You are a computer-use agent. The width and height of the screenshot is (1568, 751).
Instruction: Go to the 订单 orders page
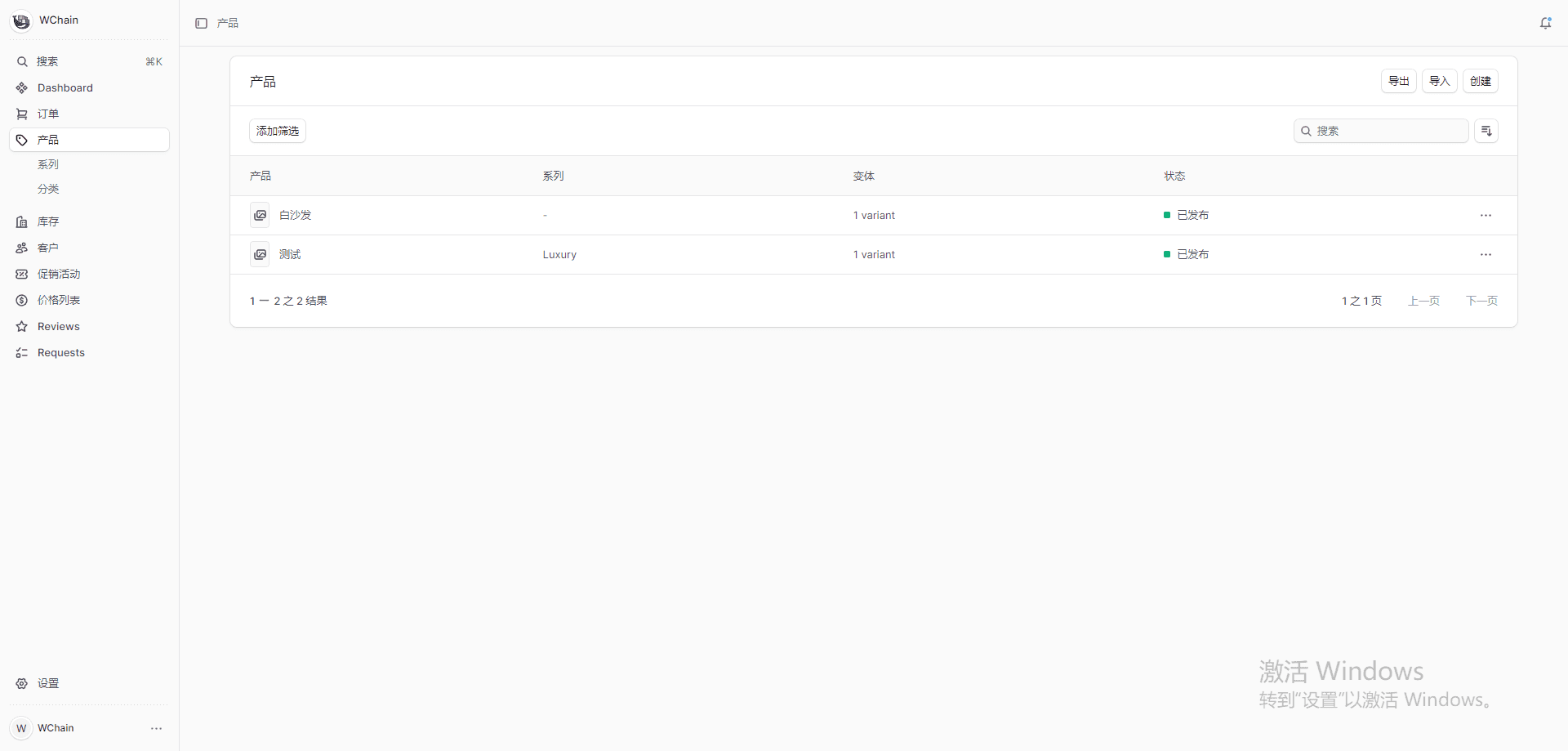[48, 114]
